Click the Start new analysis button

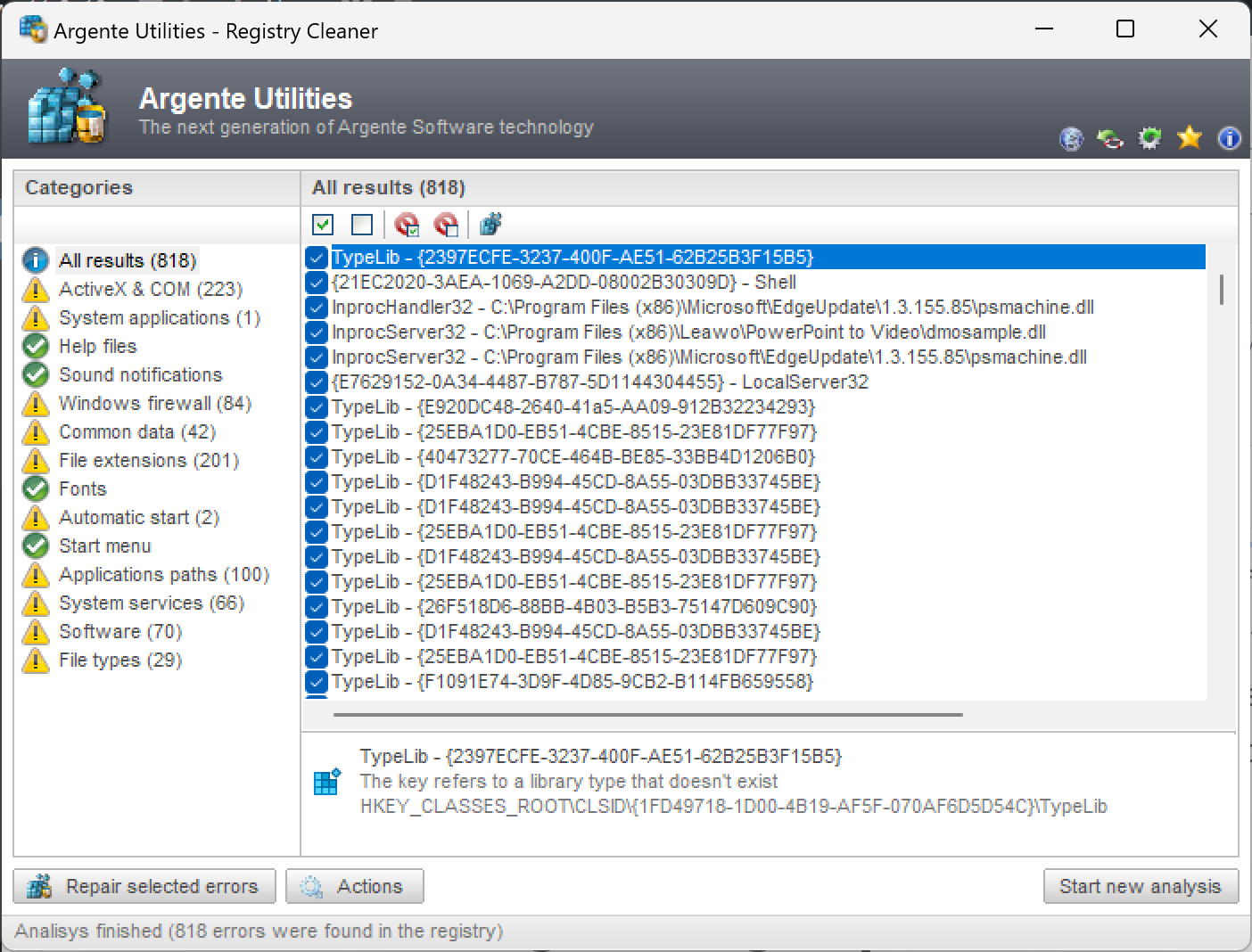click(1141, 887)
